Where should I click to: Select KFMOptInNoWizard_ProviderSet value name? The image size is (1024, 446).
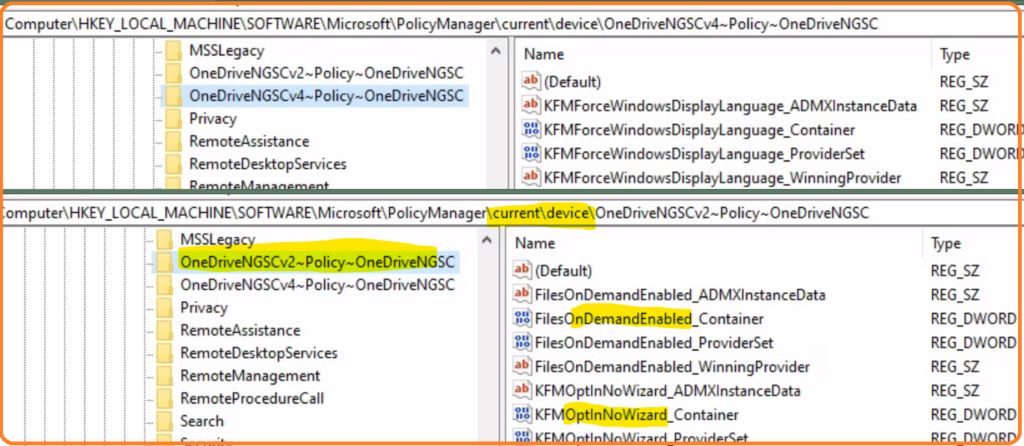(x=641, y=437)
